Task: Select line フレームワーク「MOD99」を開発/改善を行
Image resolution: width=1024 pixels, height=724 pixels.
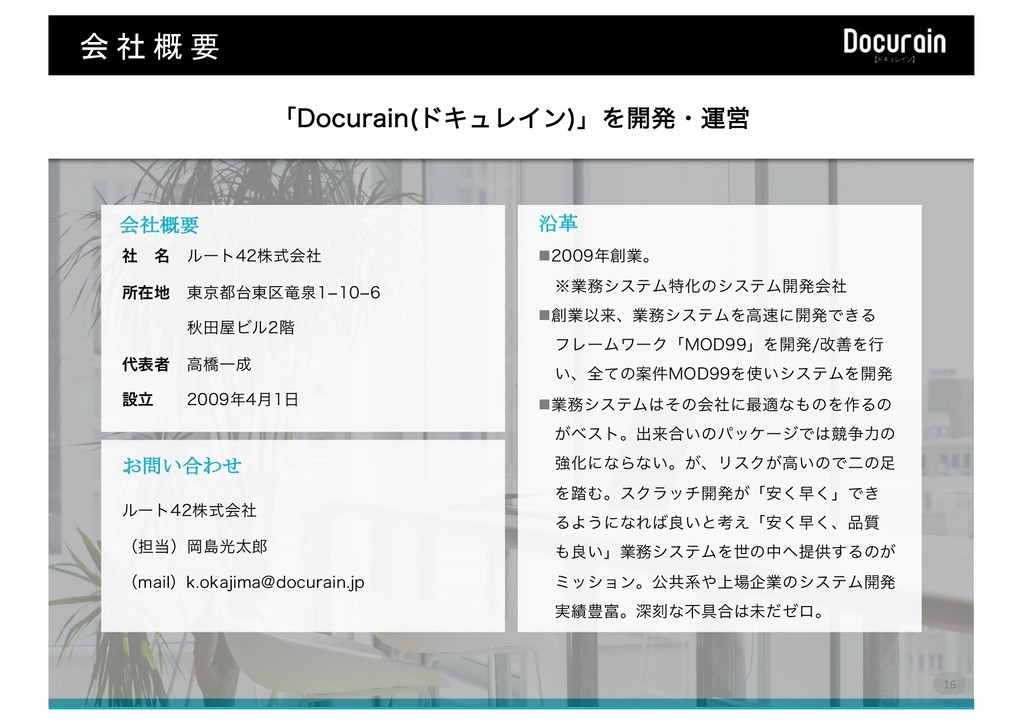Action: point(719,345)
